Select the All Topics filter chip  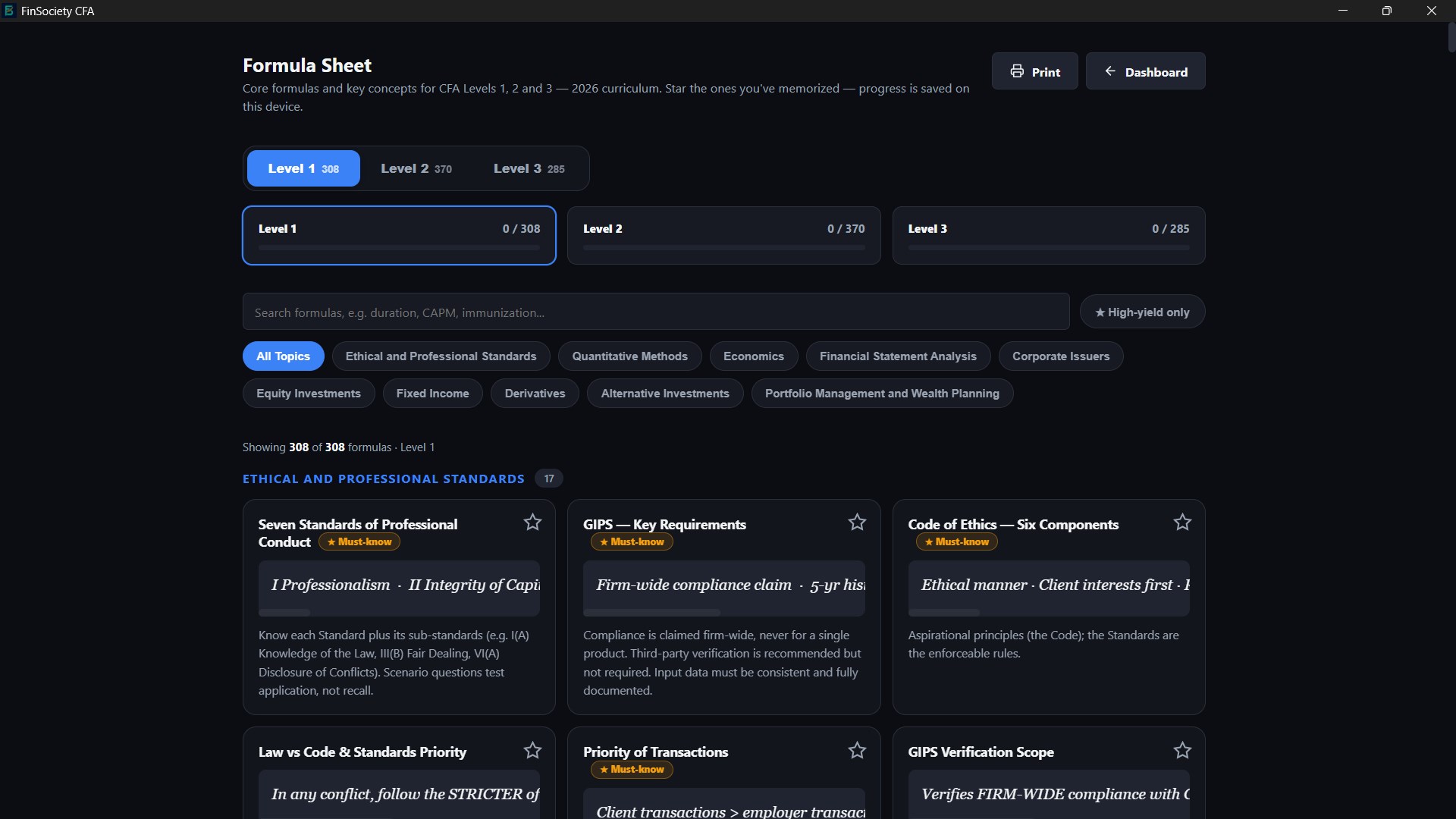coord(283,356)
